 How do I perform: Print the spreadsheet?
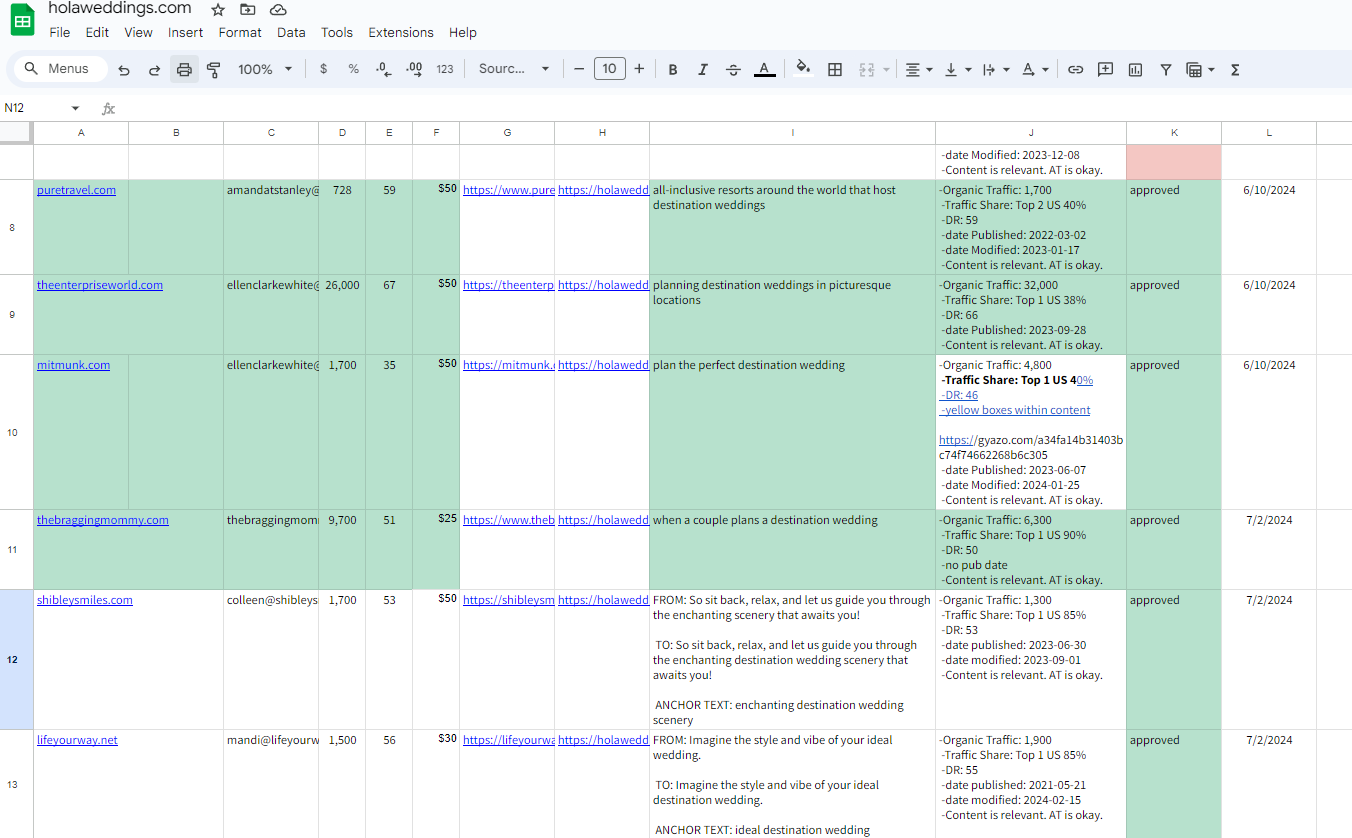click(x=184, y=69)
